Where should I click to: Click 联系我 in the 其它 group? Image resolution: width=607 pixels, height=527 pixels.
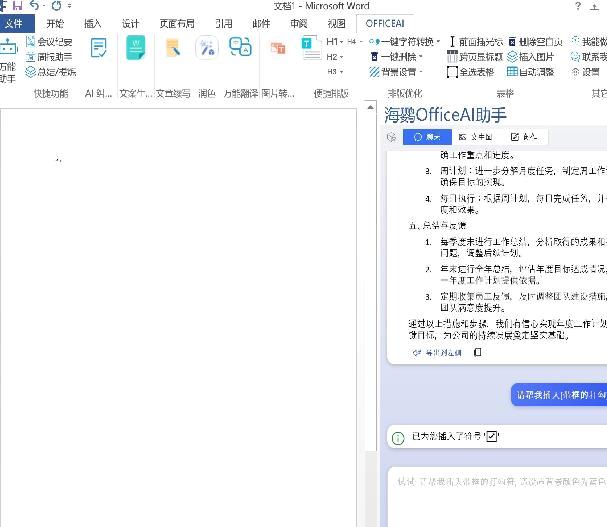pyautogui.click(x=589, y=57)
